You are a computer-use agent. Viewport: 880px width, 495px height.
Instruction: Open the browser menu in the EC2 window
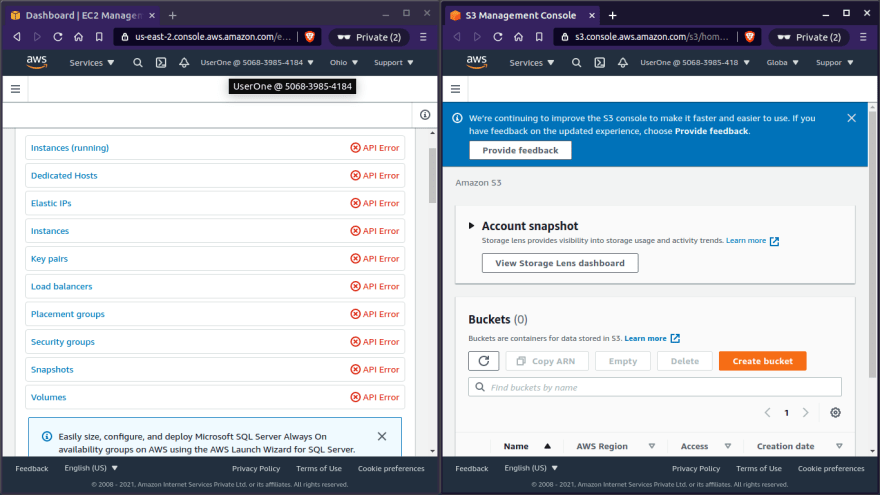point(423,37)
